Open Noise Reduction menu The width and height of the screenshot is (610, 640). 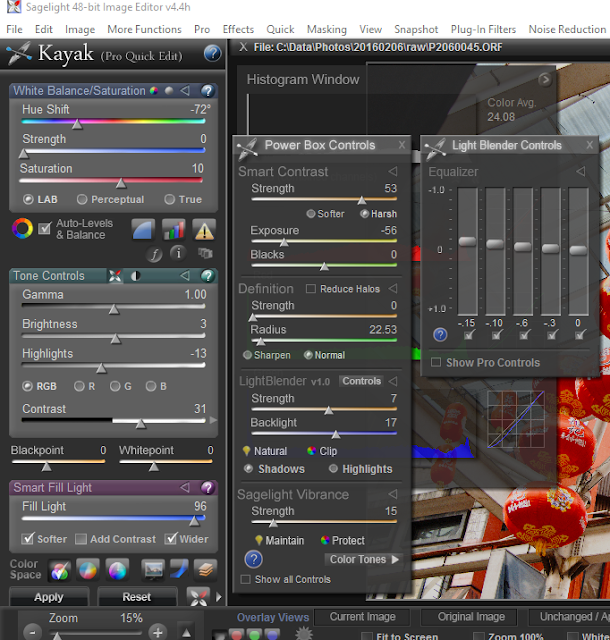(567, 29)
